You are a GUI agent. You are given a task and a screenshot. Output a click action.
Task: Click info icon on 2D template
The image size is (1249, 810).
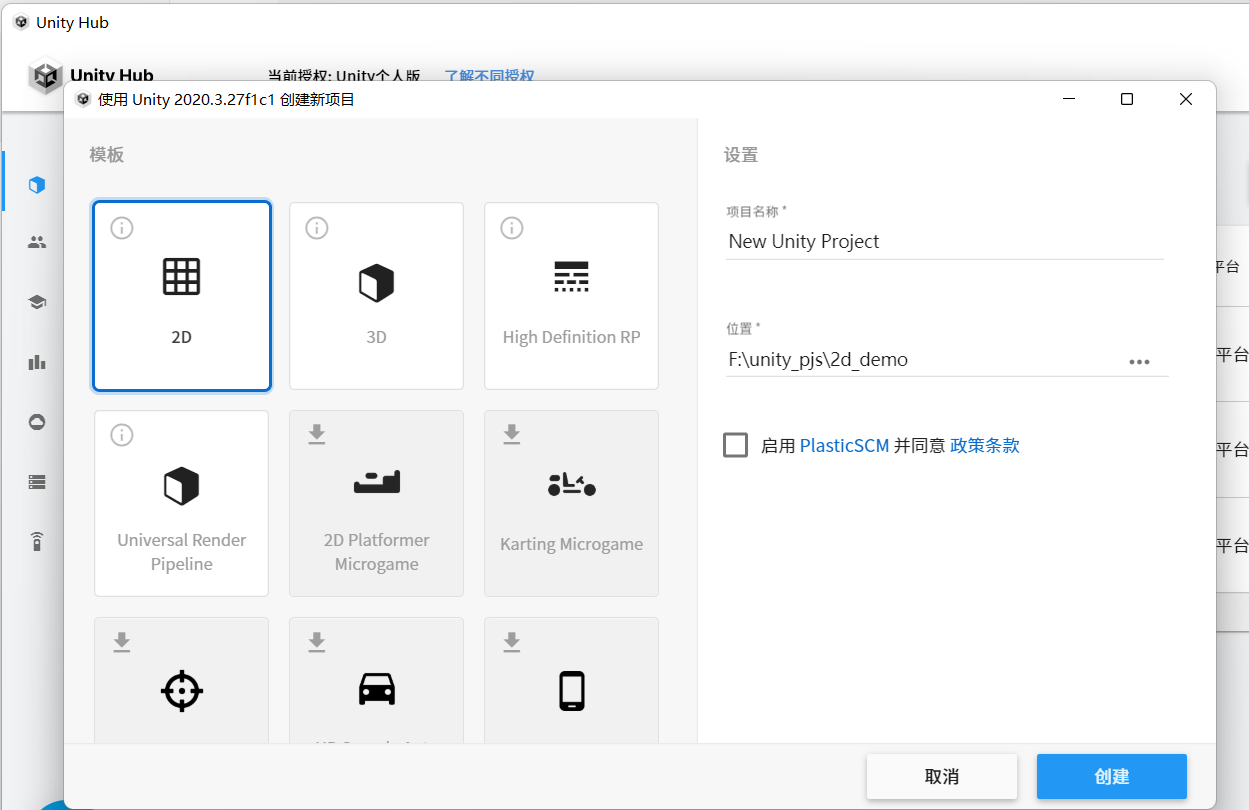coord(122,228)
